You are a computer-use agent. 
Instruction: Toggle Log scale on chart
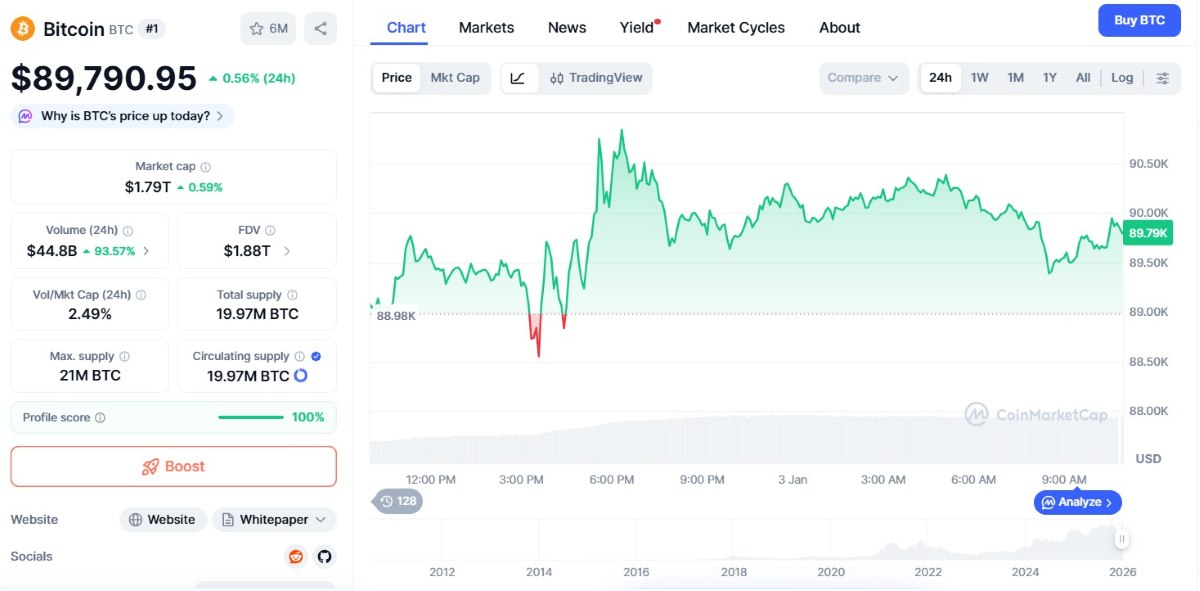pos(1122,78)
